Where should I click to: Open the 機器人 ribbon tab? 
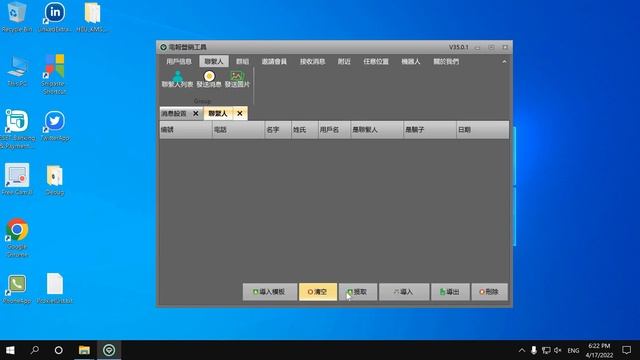(411, 62)
